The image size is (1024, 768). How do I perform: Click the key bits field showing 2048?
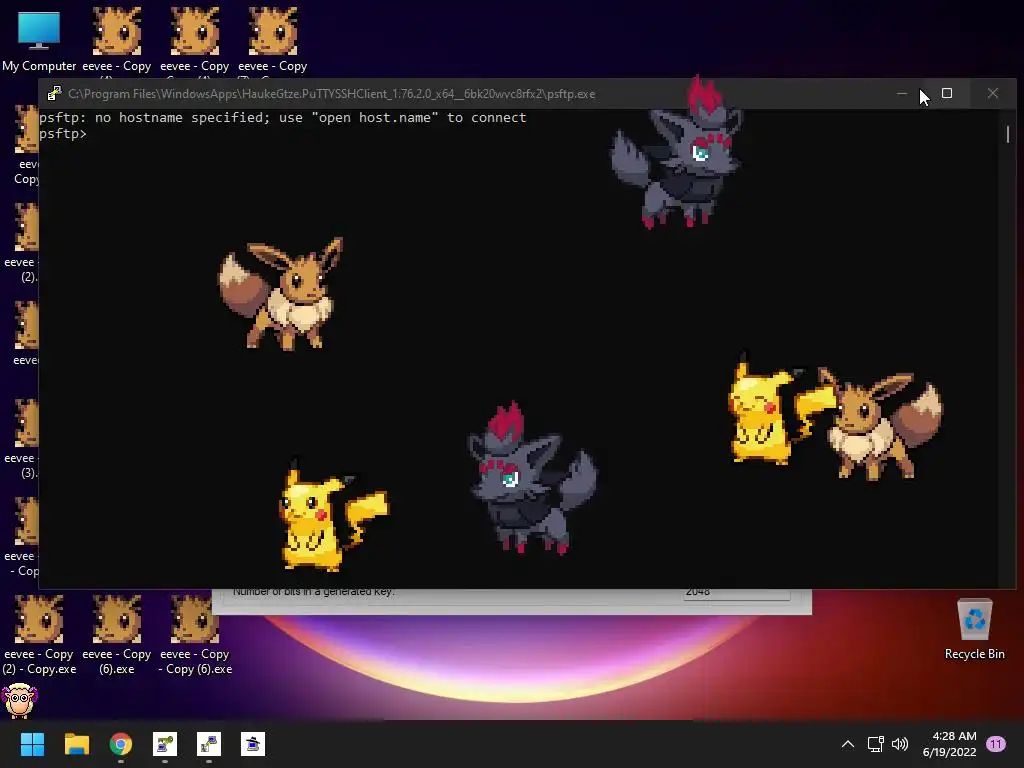click(737, 592)
